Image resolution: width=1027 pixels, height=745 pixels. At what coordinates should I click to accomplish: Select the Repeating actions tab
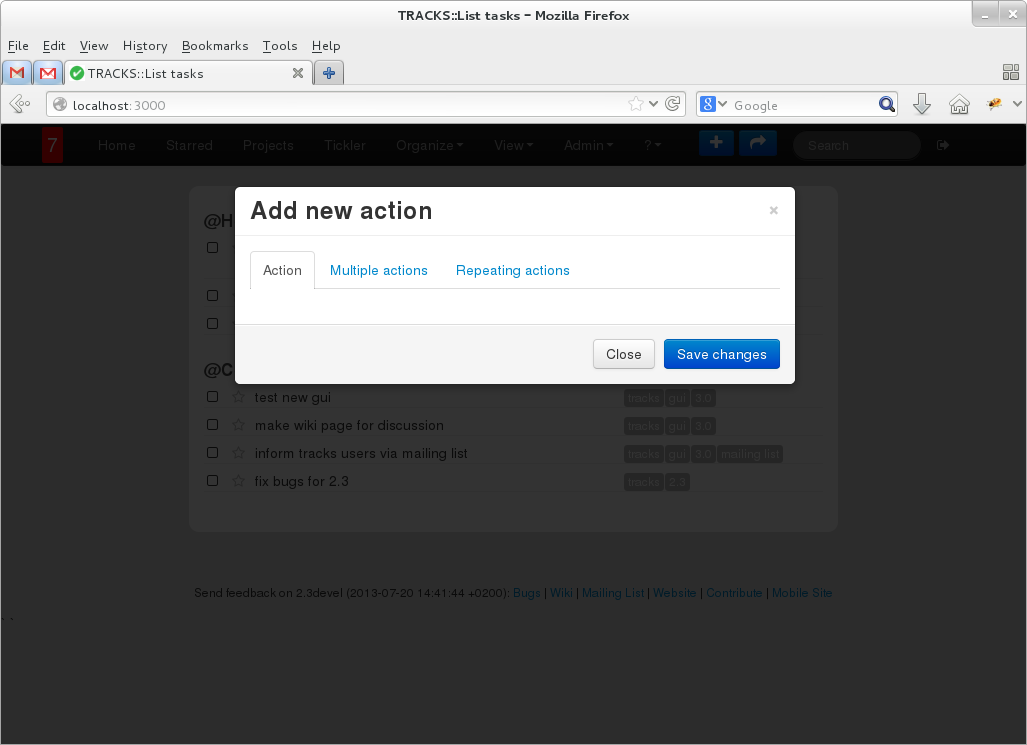pyautogui.click(x=512, y=270)
